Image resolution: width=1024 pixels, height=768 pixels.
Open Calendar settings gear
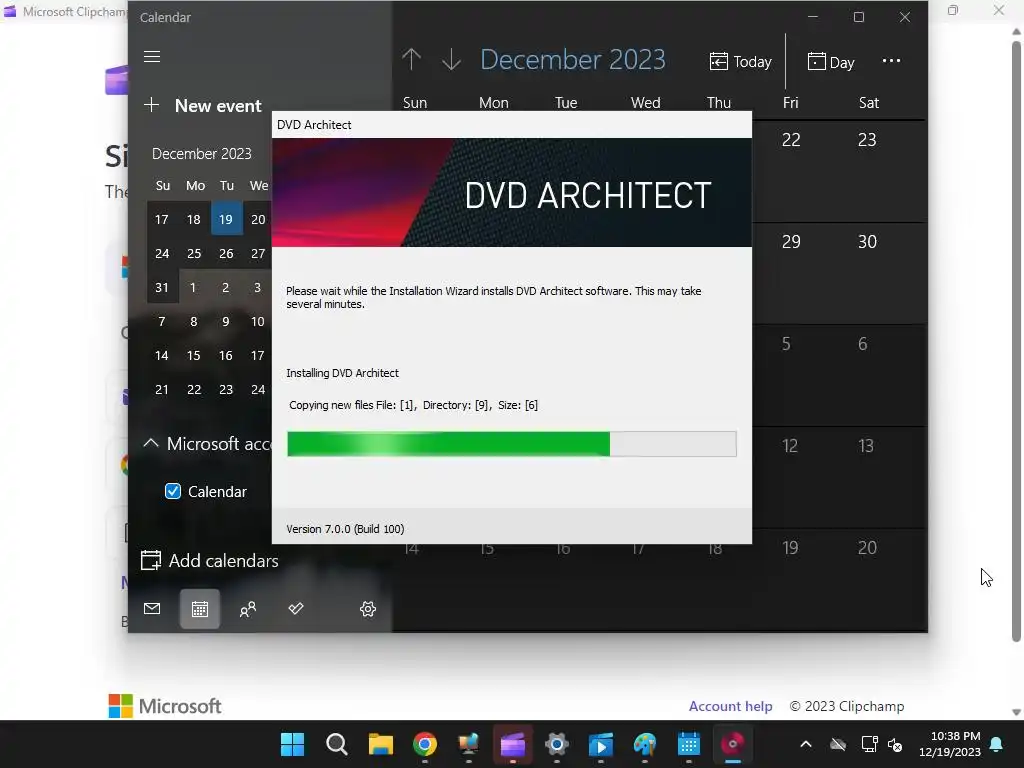368,609
